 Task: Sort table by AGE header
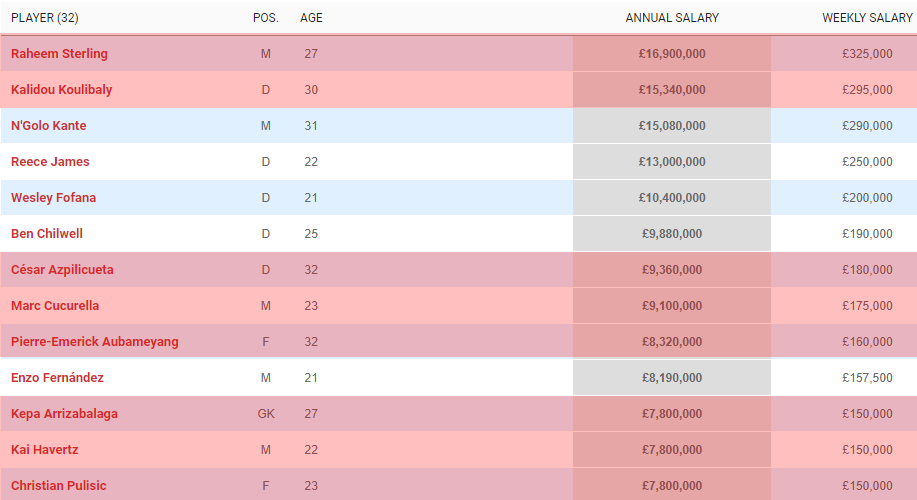click(x=311, y=18)
